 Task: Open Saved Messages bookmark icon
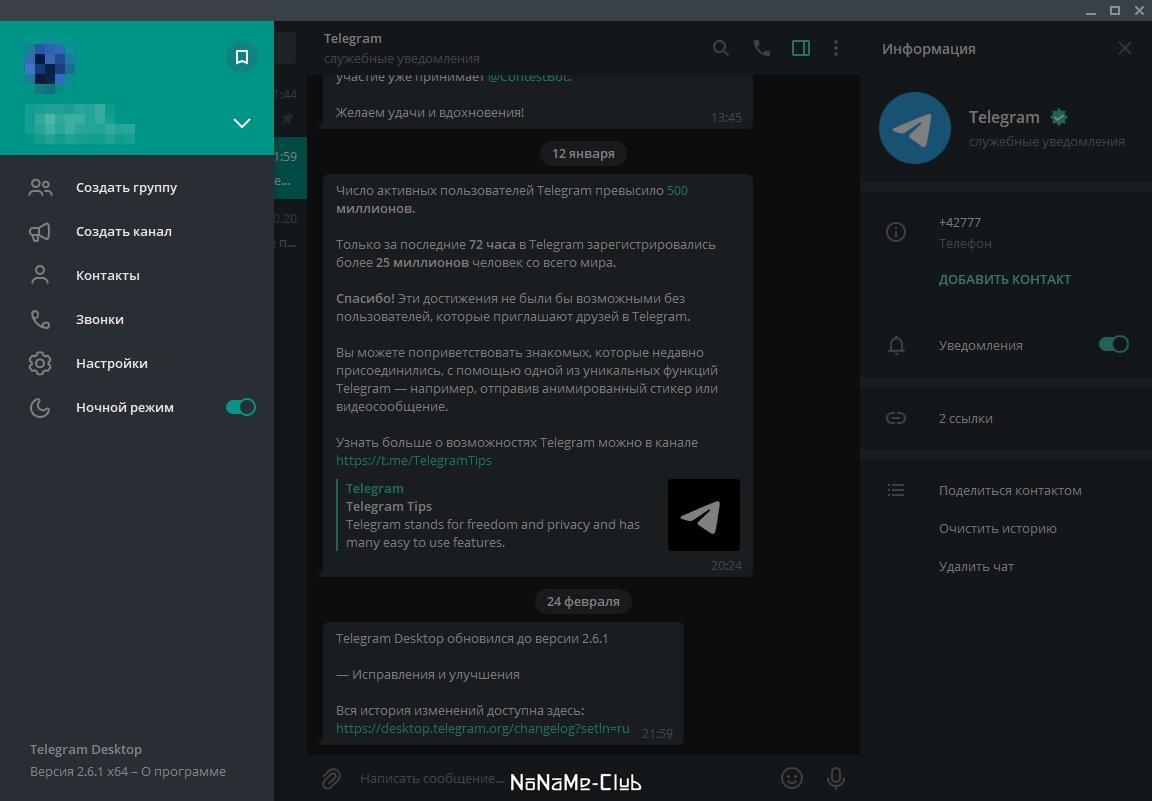click(242, 57)
